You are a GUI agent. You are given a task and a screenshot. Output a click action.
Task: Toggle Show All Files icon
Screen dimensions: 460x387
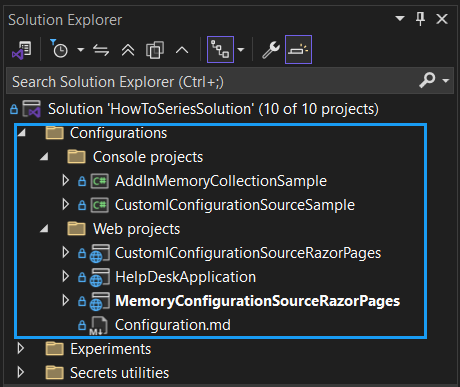155,50
